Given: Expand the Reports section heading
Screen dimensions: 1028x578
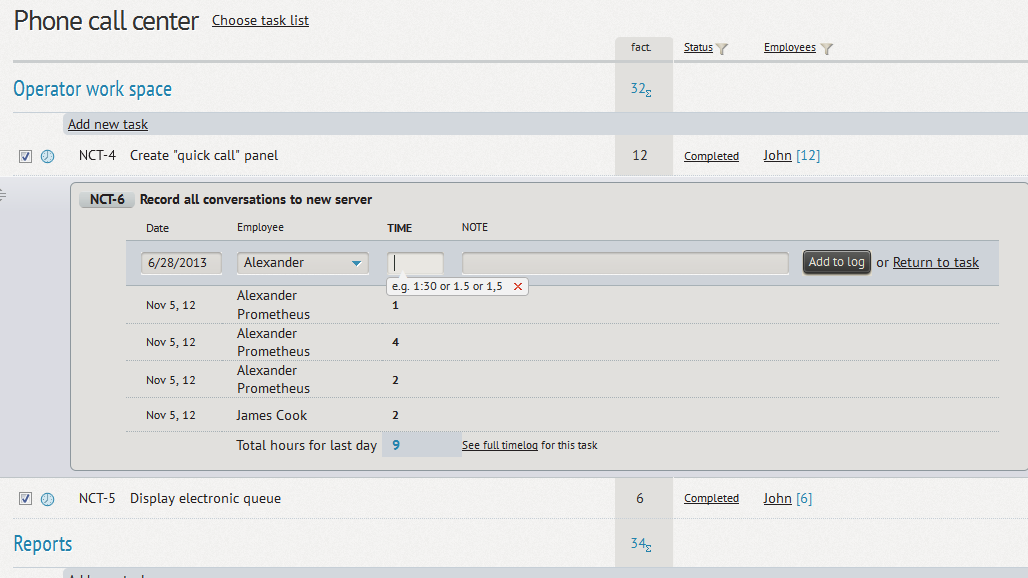Looking at the screenshot, I should point(43,544).
